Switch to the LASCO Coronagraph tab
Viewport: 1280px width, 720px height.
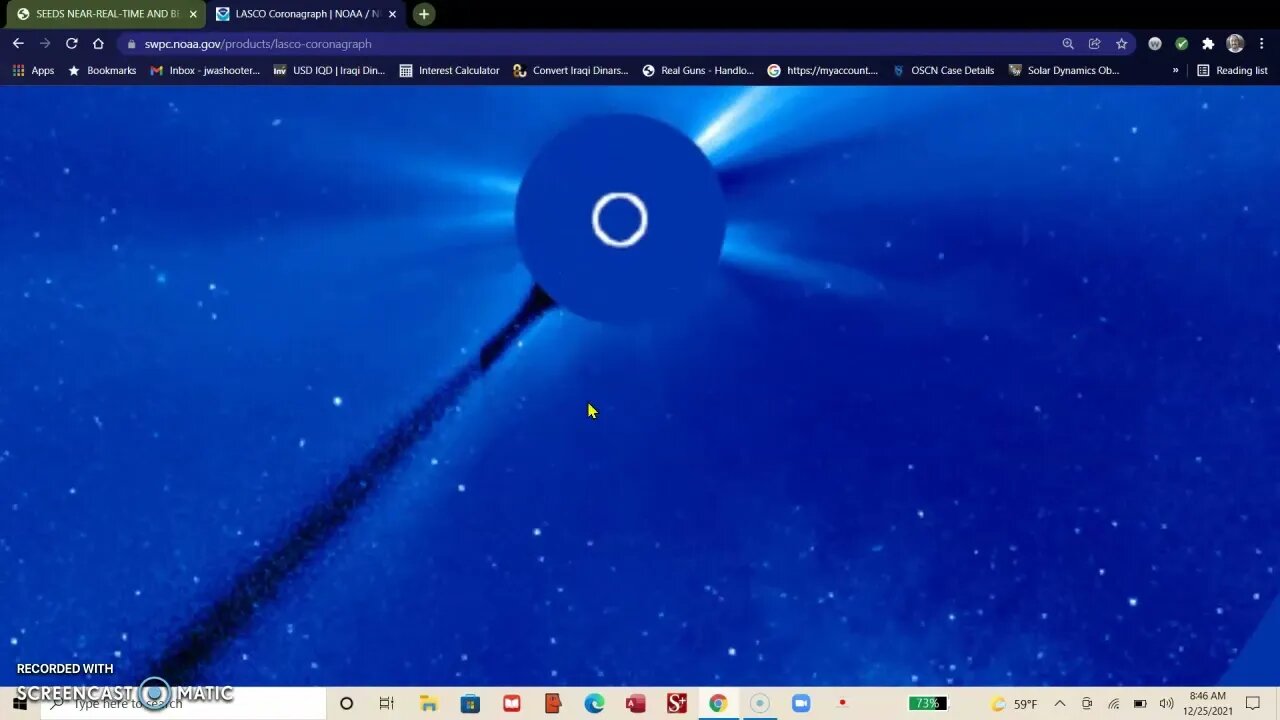(306, 14)
